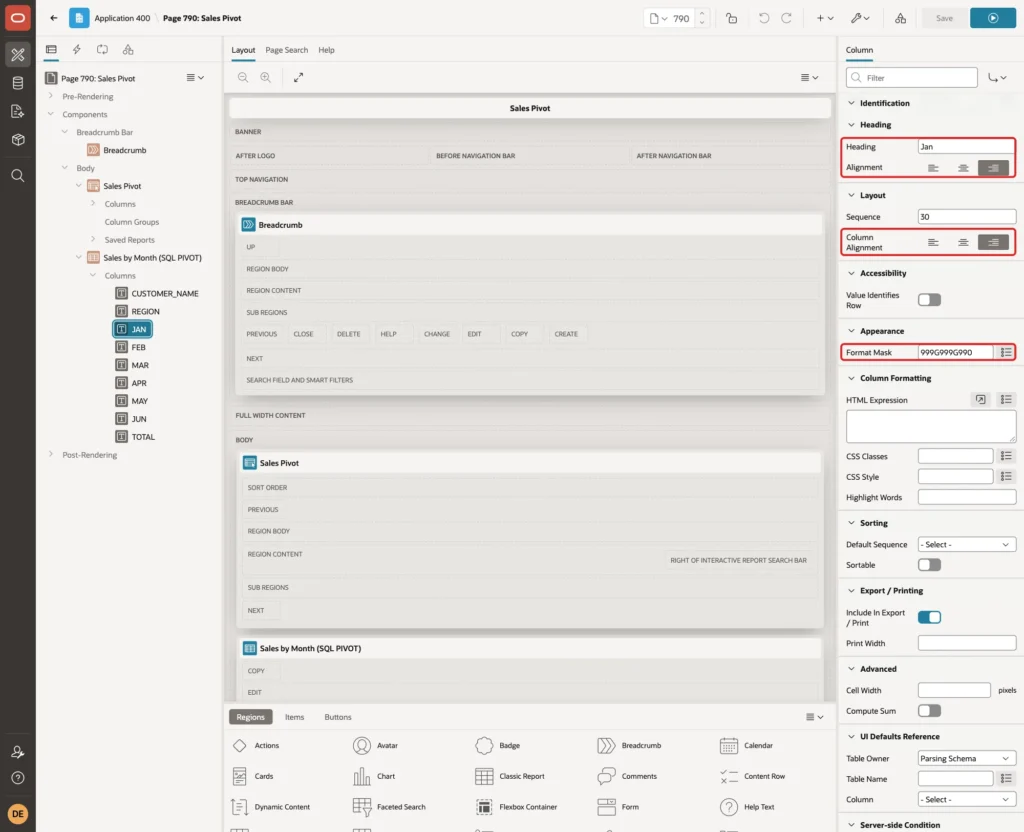The width and height of the screenshot is (1024, 832).
Task: Open the Gallery cube icon in sidebar
Action: click(18, 139)
